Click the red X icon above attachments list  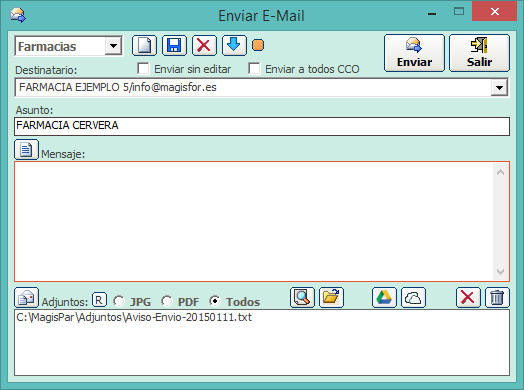coord(468,297)
